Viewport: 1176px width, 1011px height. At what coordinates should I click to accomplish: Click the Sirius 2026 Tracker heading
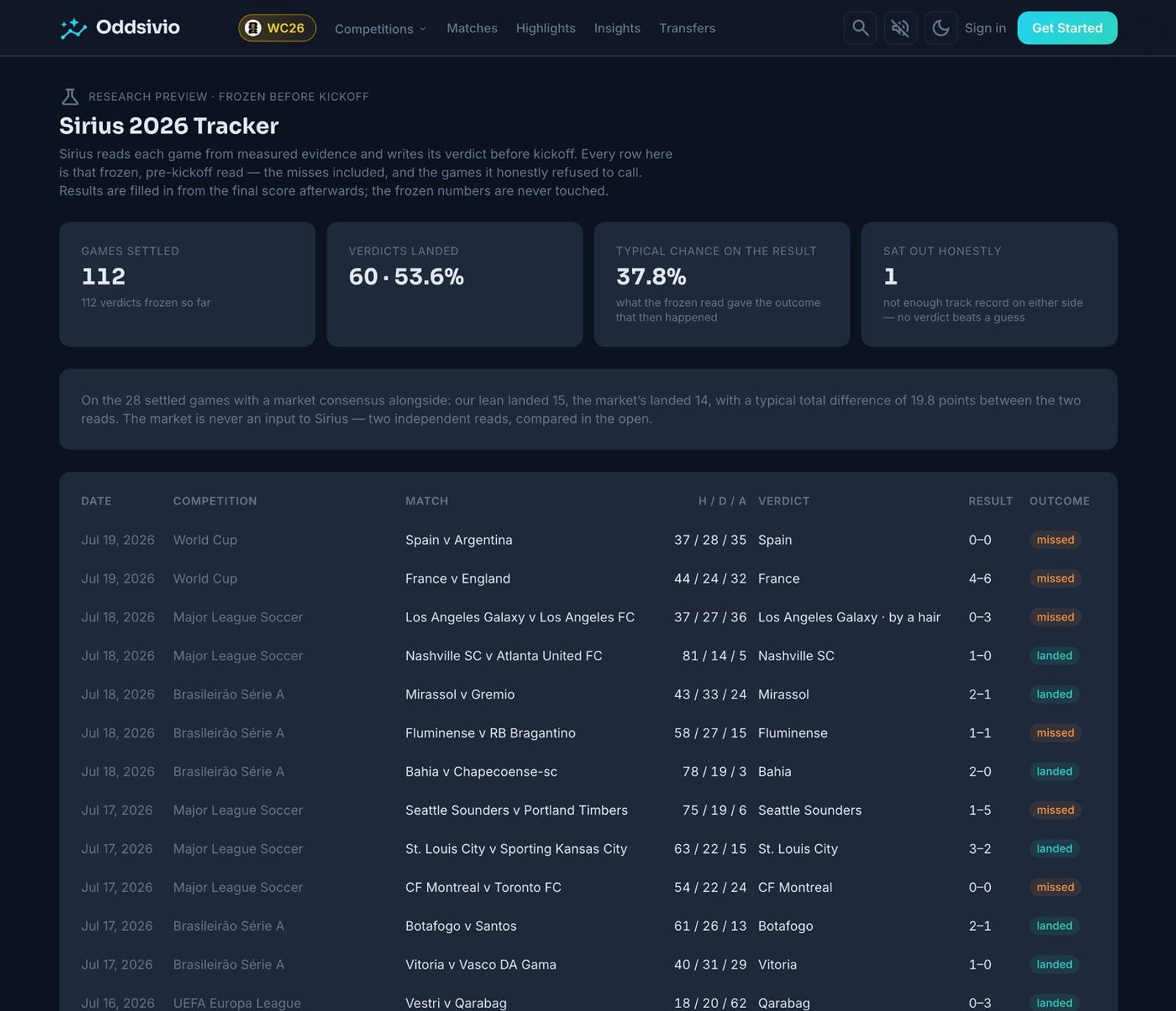[169, 126]
